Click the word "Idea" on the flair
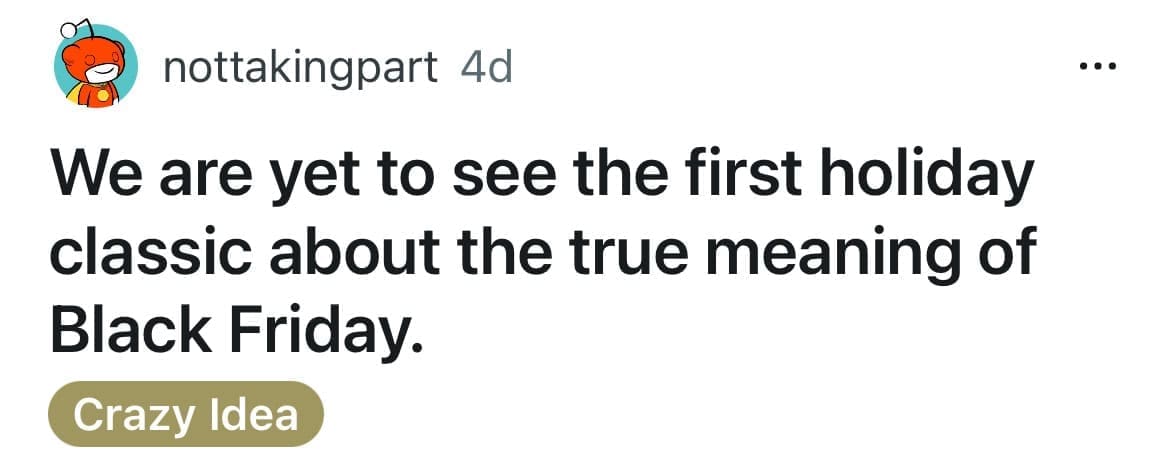The width and height of the screenshot is (1170, 467). pos(253,413)
